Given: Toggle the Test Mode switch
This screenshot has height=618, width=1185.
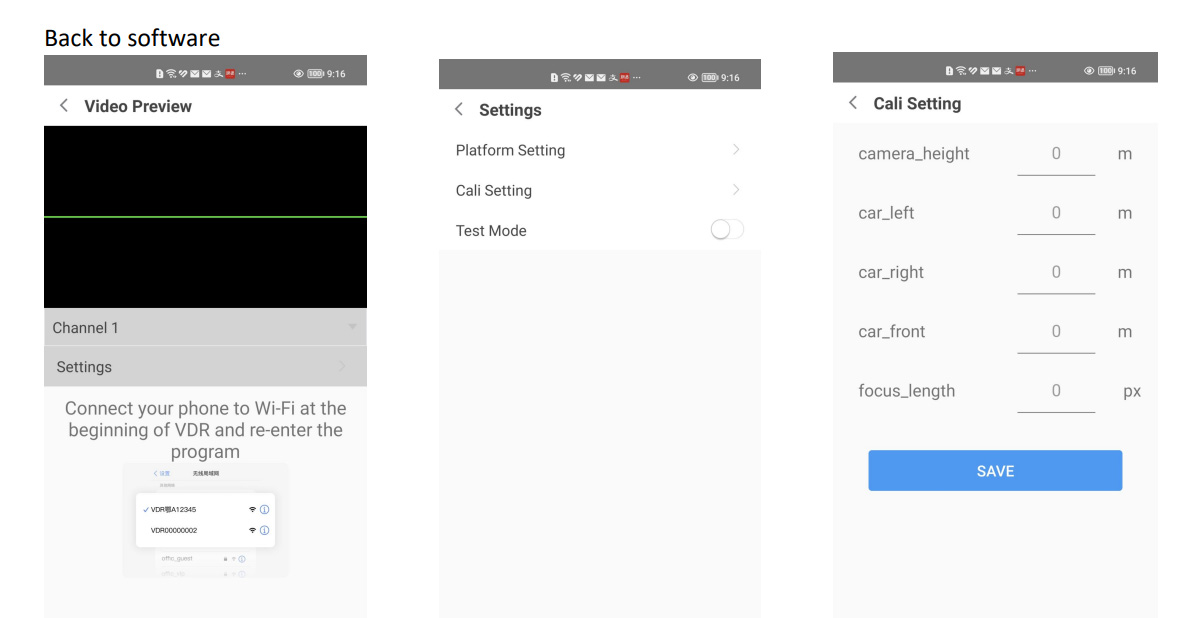Looking at the screenshot, I should tap(727, 230).
